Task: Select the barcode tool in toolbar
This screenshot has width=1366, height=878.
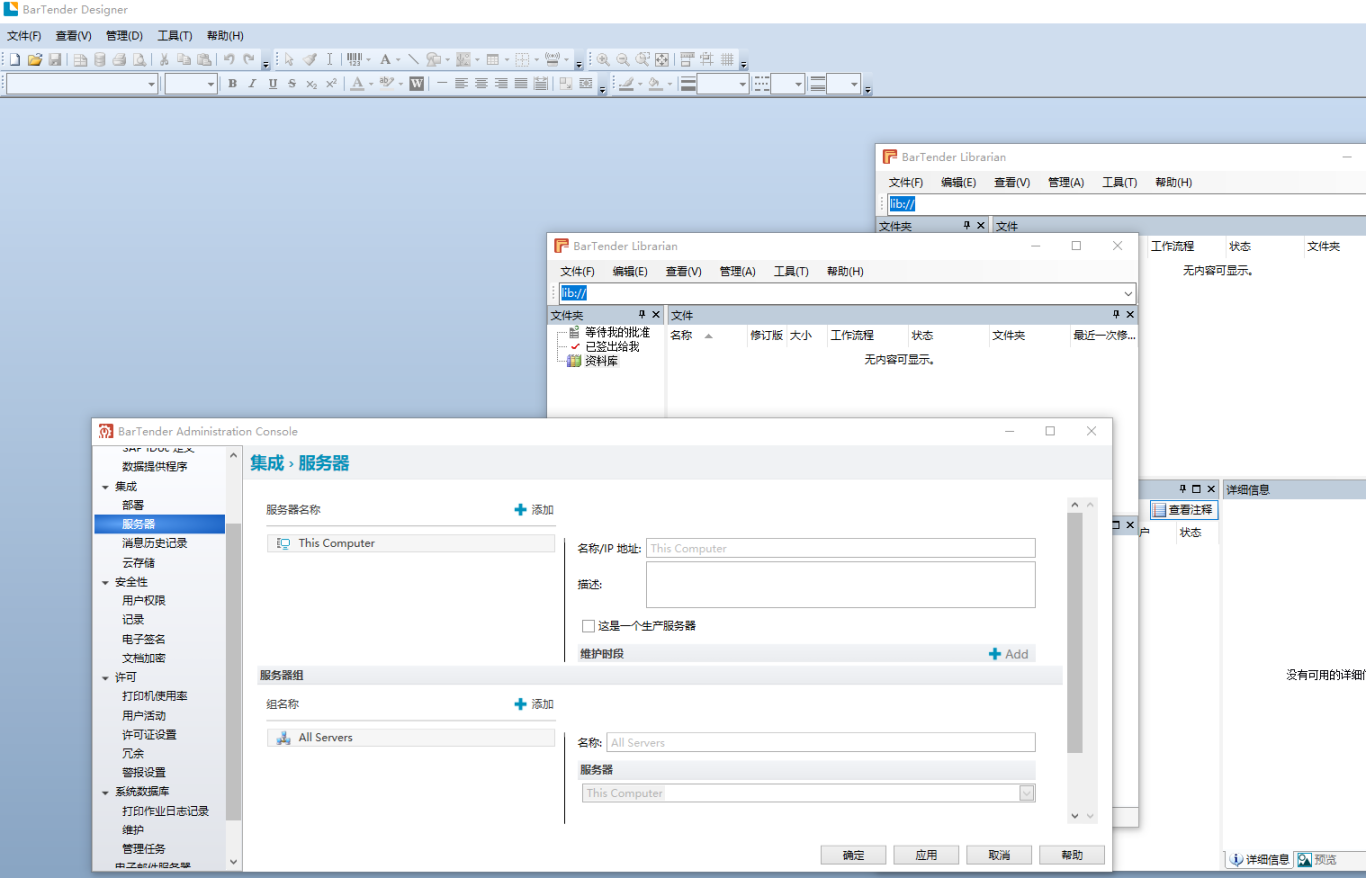Action: (x=354, y=60)
